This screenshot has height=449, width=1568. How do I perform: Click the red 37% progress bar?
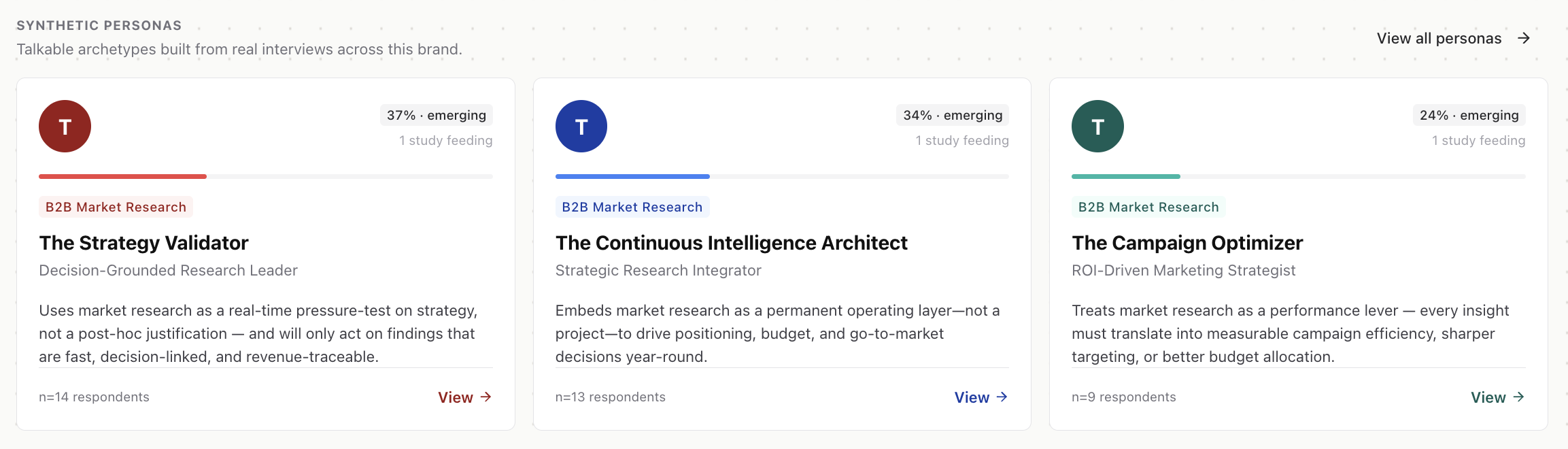click(x=122, y=176)
